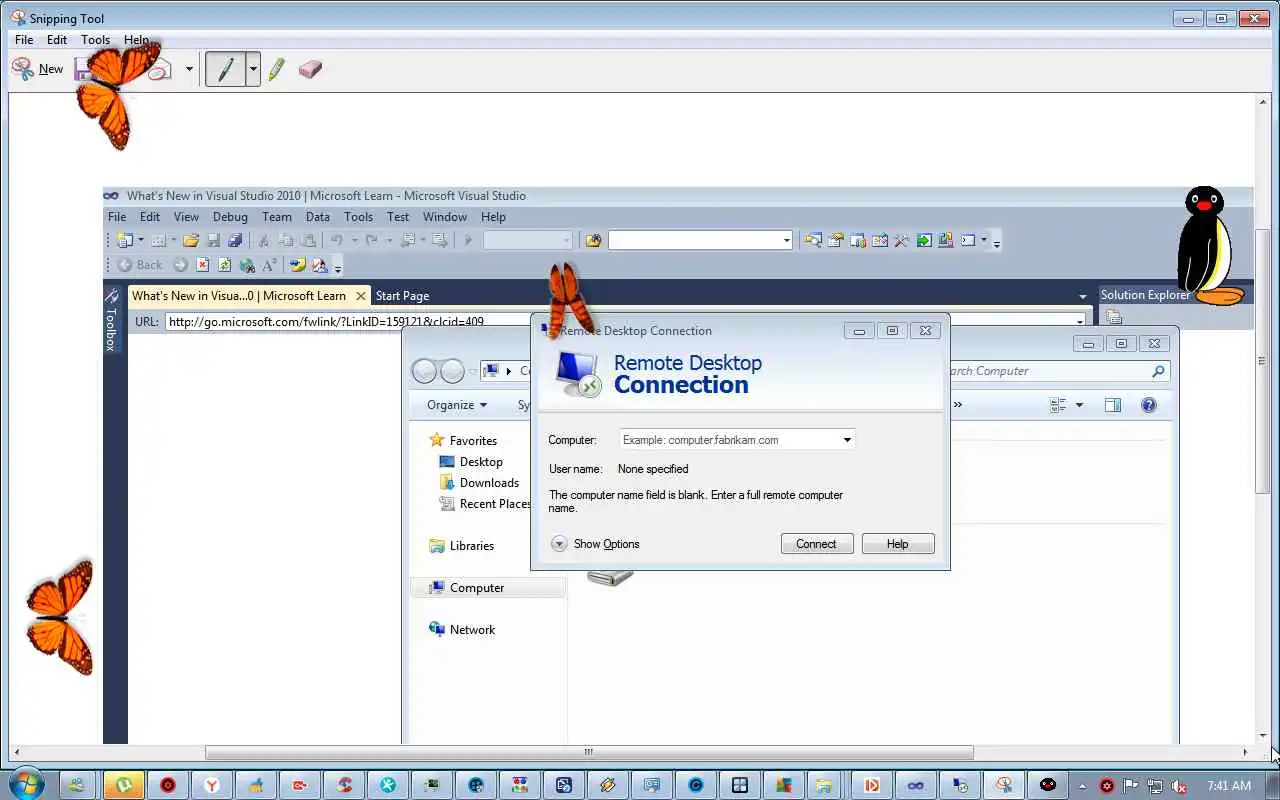Open the active documents list dropdown arrow
The image size is (1280, 800).
(1082, 296)
